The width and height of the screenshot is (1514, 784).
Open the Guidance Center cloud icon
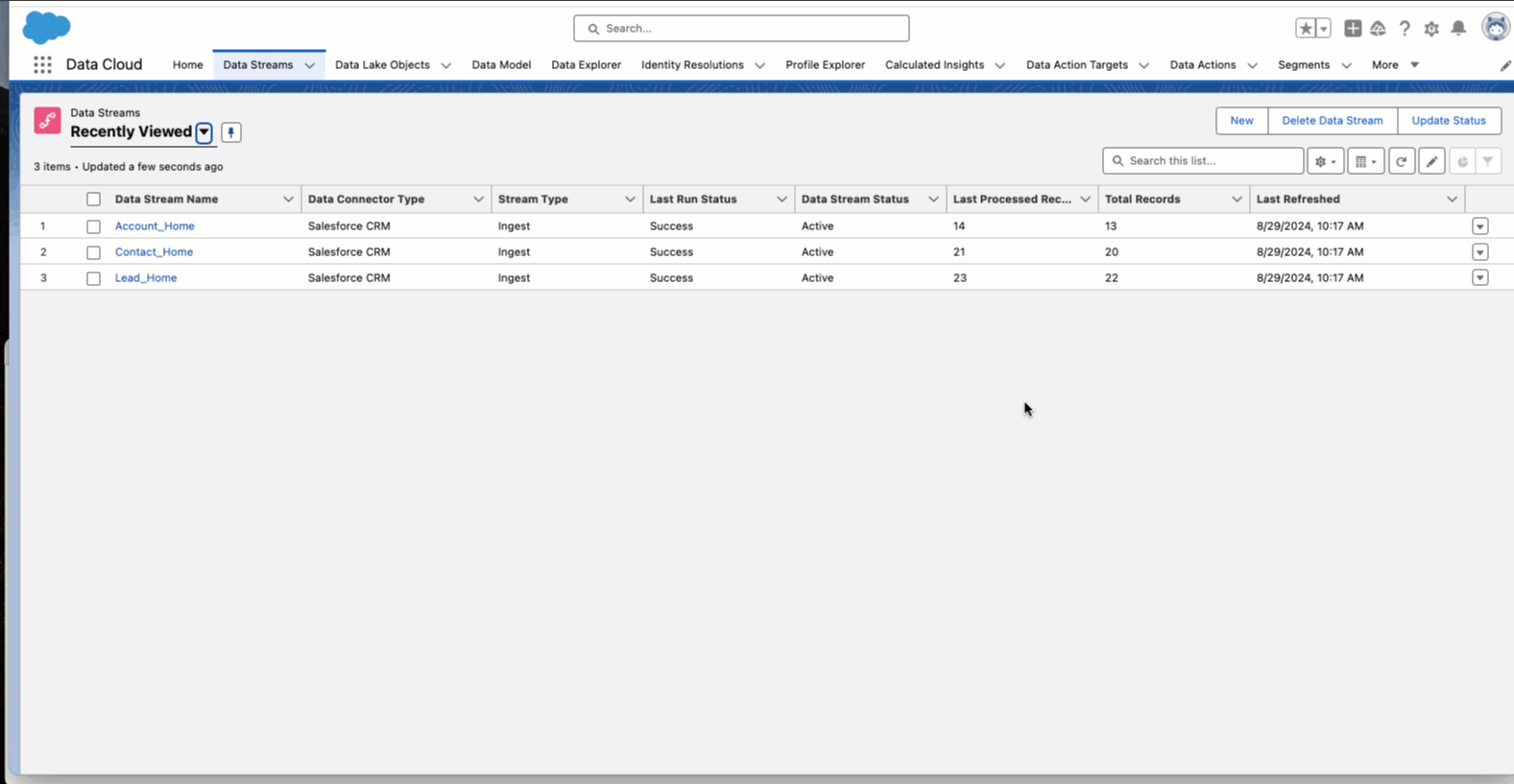[x=1378, y=29]
